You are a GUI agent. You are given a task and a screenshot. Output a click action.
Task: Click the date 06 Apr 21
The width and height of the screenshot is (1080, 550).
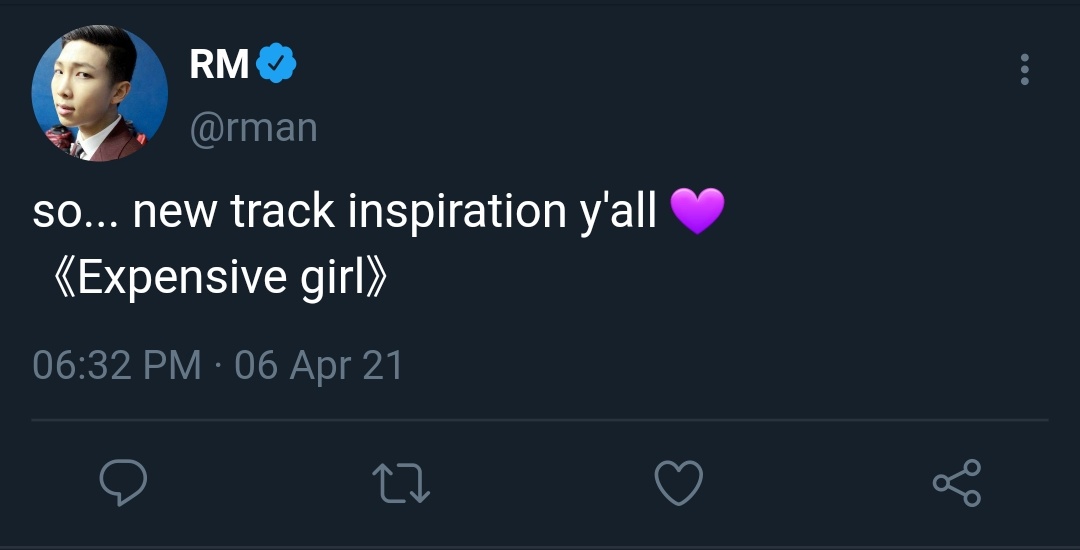pyautogui.click(x=319, y=365)
